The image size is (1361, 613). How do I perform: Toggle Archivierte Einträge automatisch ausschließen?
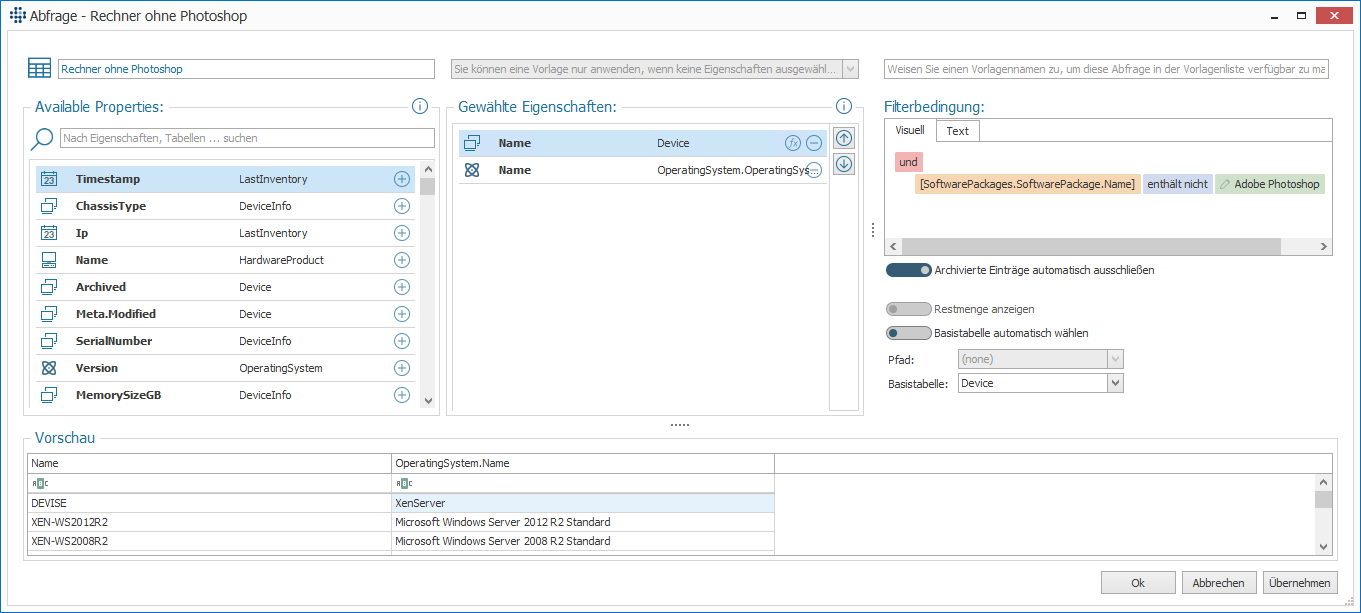(x=908, y=270)
